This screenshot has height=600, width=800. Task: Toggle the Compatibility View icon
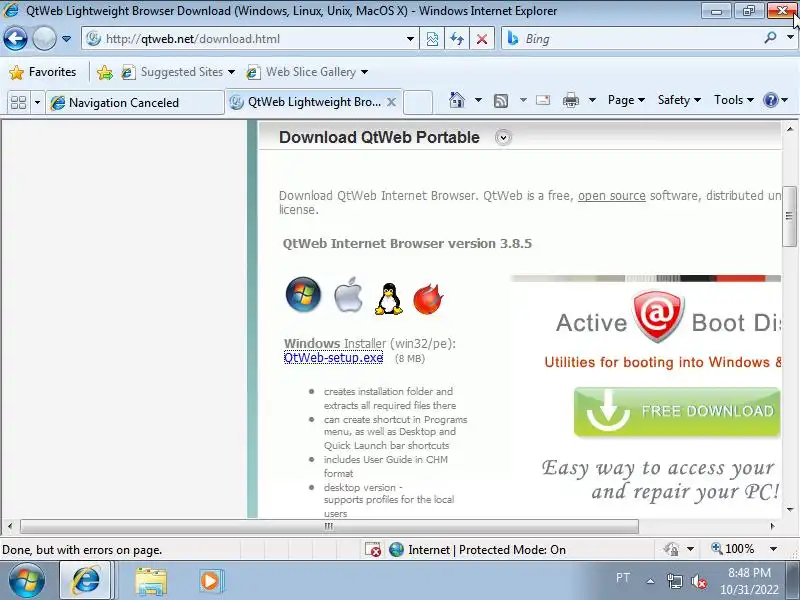tap(432, 39)
